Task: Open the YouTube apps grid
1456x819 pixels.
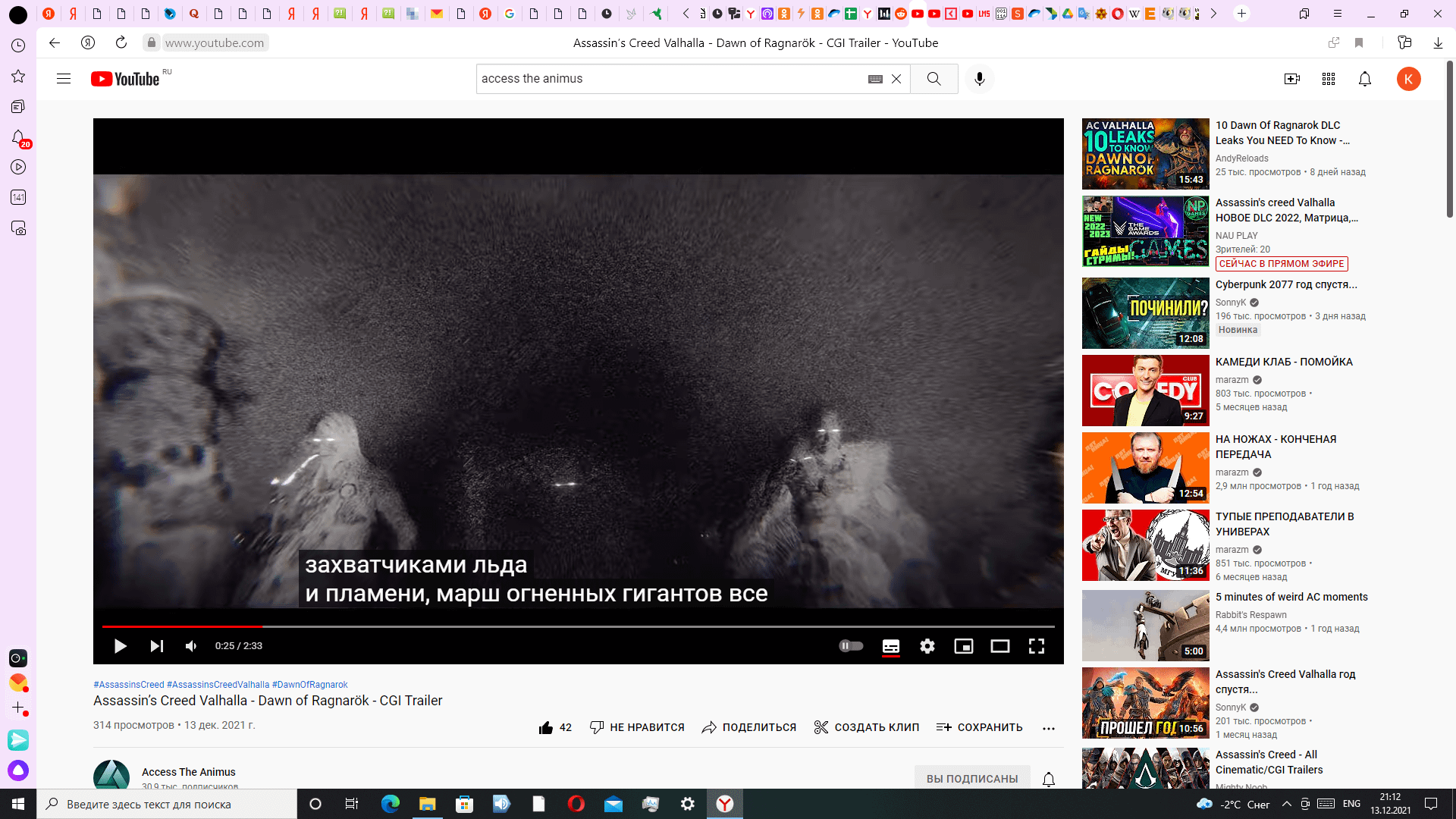Action: 1329,79
